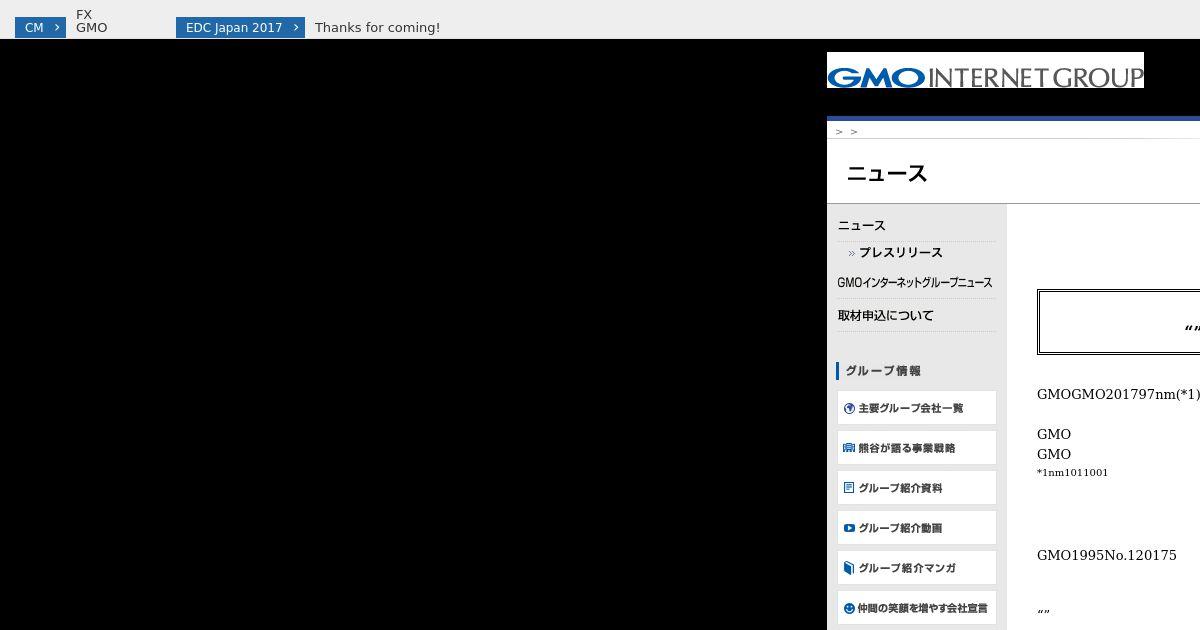
Task: Click the smiley icon beside 仲間の笑顔を増やす会社宣言
Action: click(x=849, y=608)
